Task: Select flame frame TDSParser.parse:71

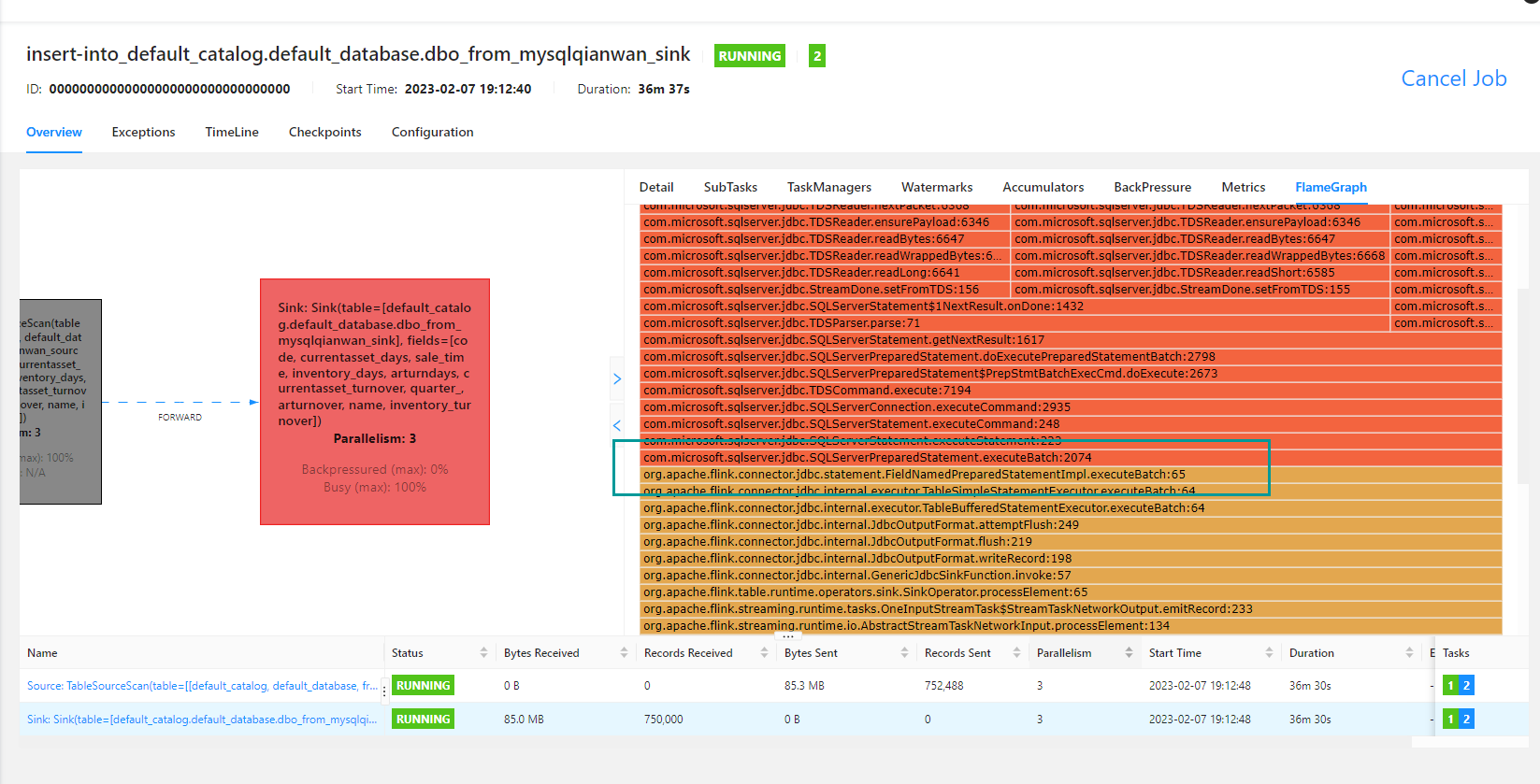Action: (1015, 323)
